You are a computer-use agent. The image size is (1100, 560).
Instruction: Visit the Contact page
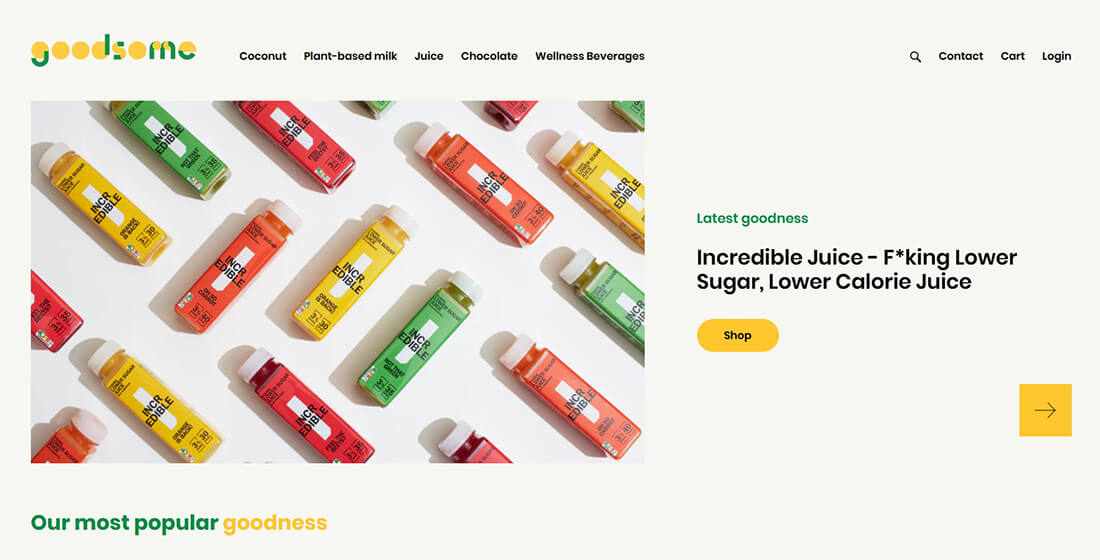click(x=960, y=56)
